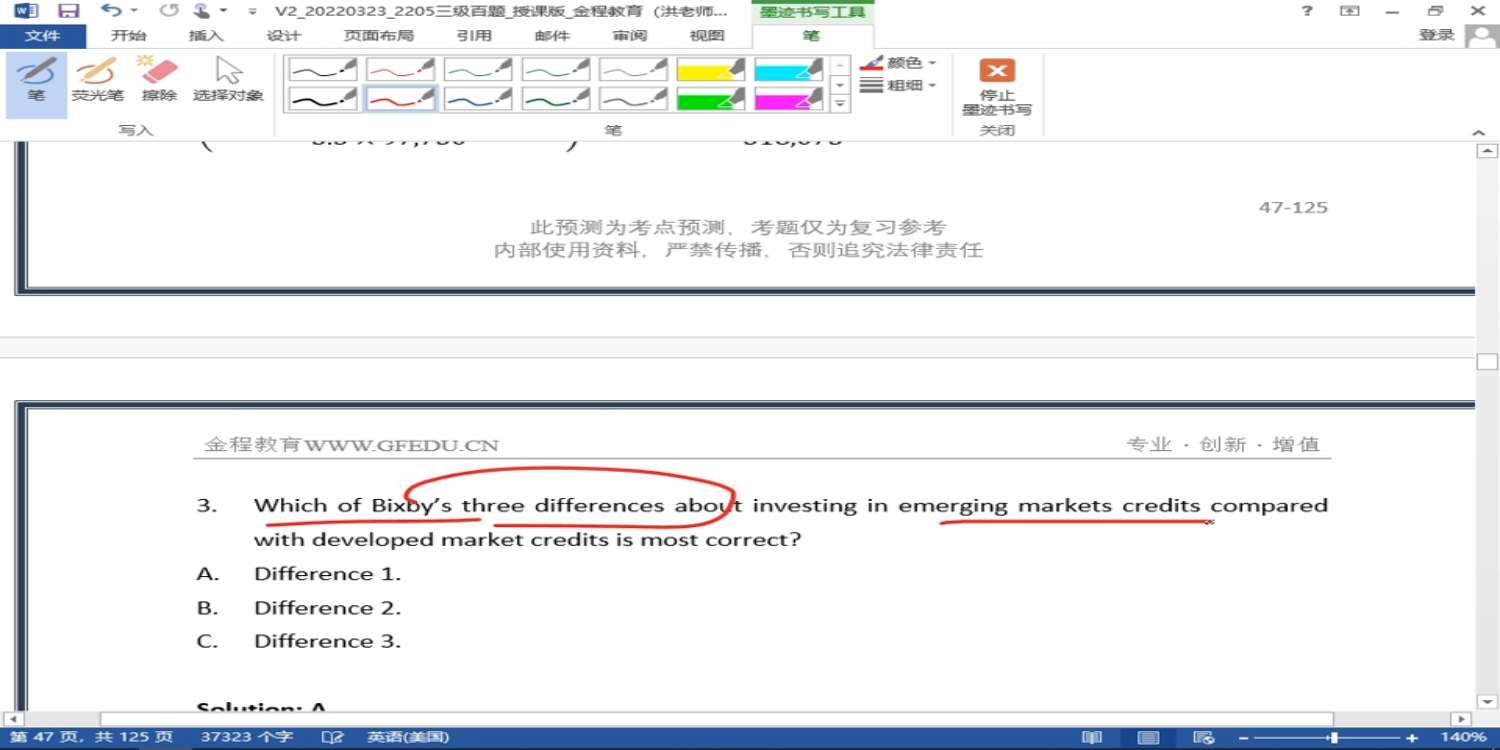The height and width of the screenshot is (750, 1500).
Task: Switch to Read Mode view
Action: (x=1092, y=738)
